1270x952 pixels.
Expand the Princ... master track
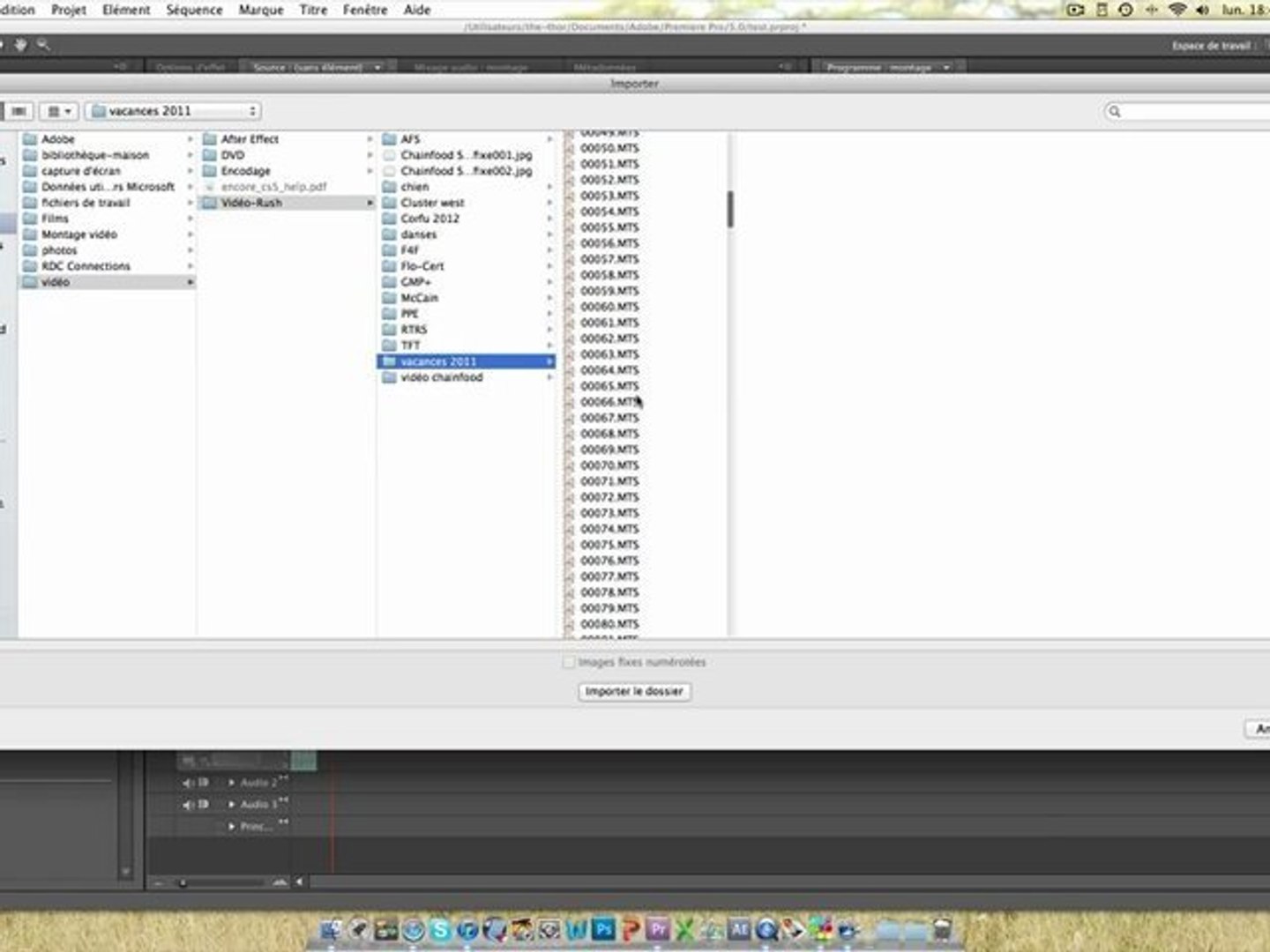pos(231,827)
